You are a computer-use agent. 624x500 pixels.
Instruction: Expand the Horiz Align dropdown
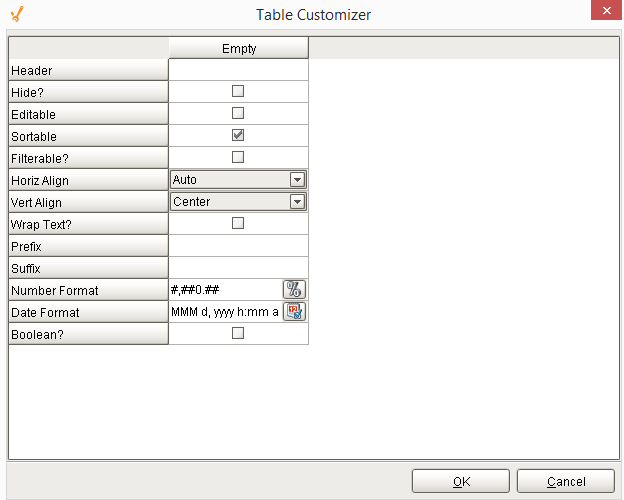tap(296, 180)
